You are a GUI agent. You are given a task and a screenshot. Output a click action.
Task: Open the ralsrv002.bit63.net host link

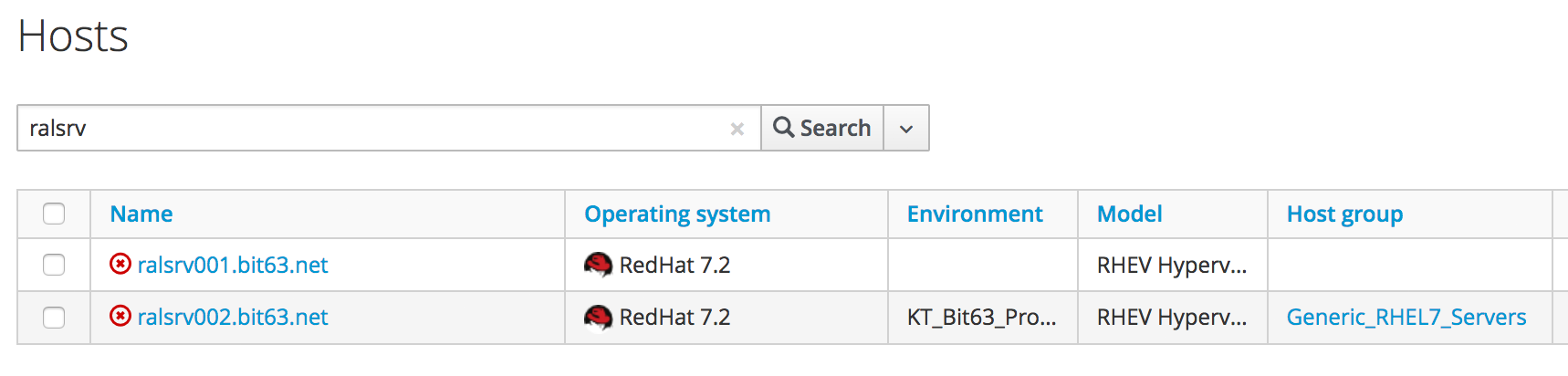[233, 317]
